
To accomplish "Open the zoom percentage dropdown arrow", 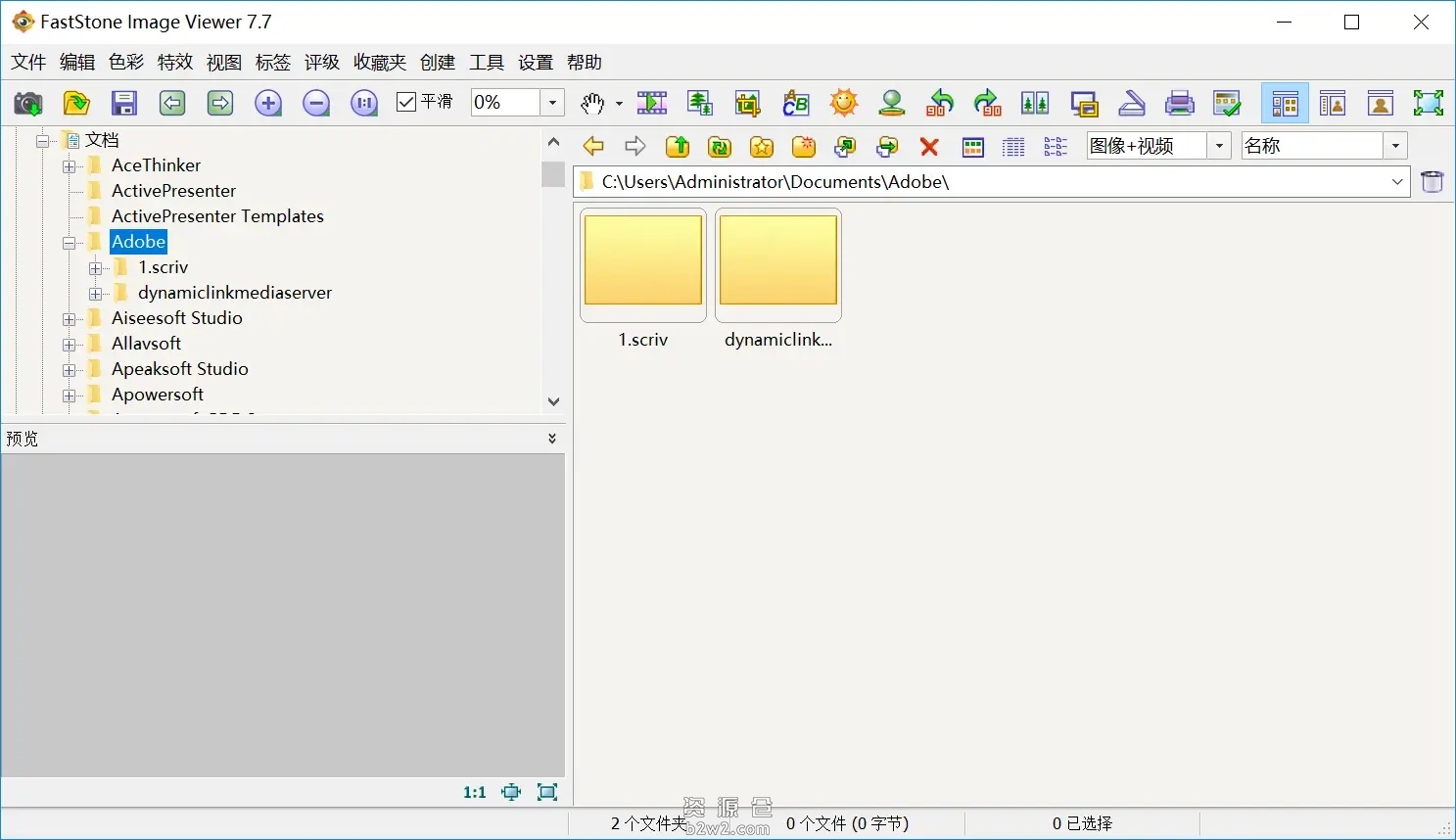I will point(552,103).
